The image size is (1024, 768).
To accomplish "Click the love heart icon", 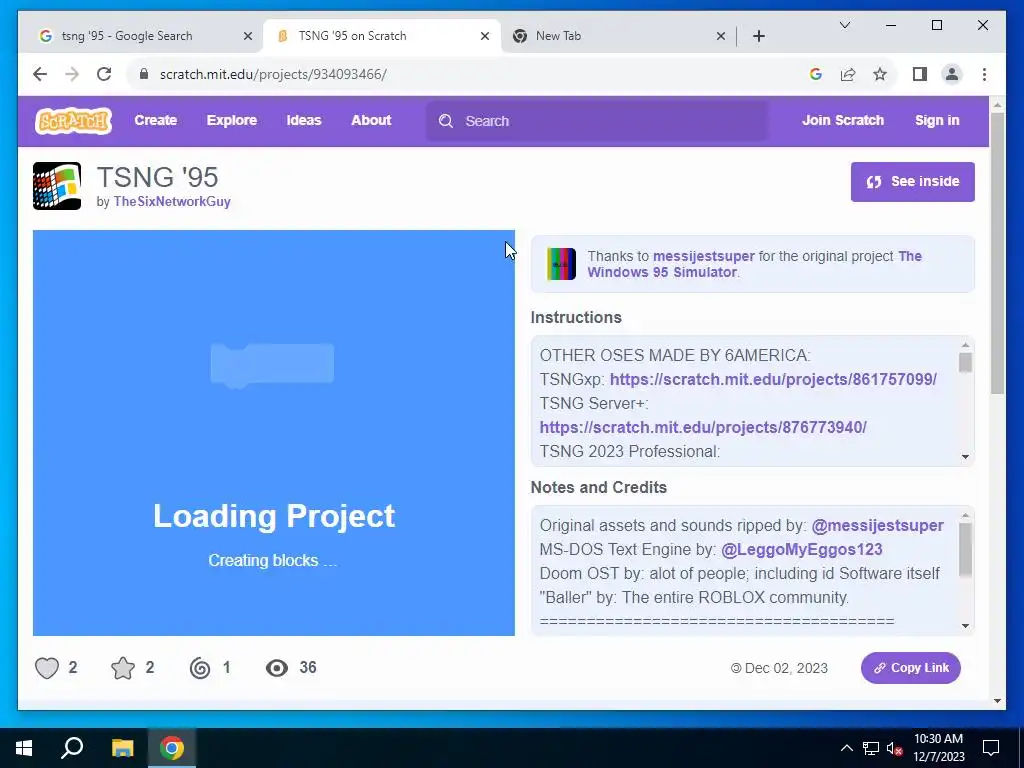I will tap(47, 668).
